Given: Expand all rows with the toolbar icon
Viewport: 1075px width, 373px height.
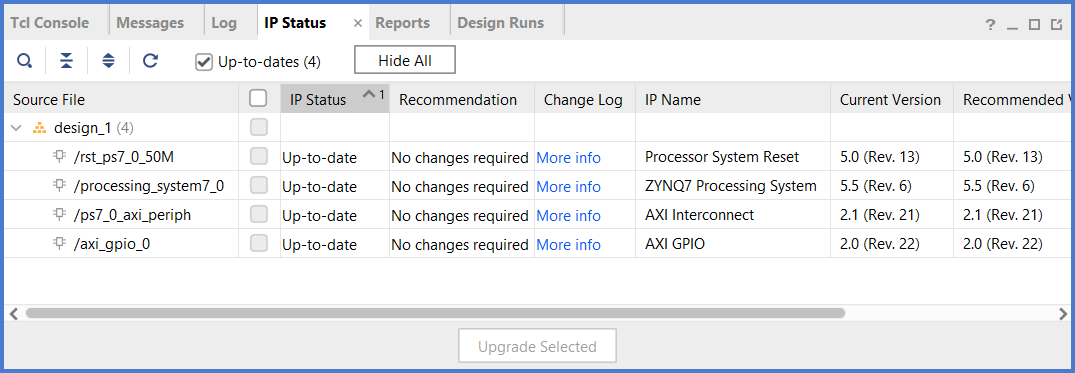Looking at the screenshot, I should pos(108,61).
